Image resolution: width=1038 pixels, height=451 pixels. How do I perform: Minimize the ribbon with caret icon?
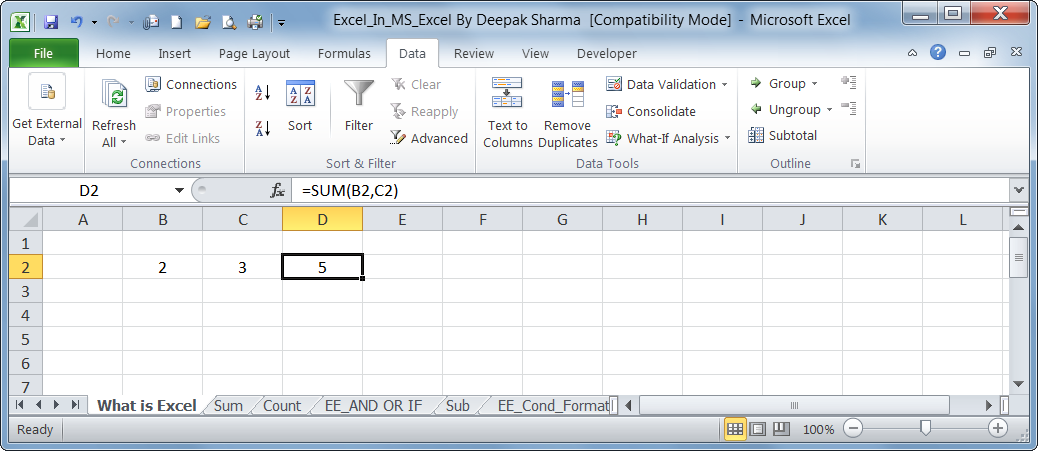[912, 54]
